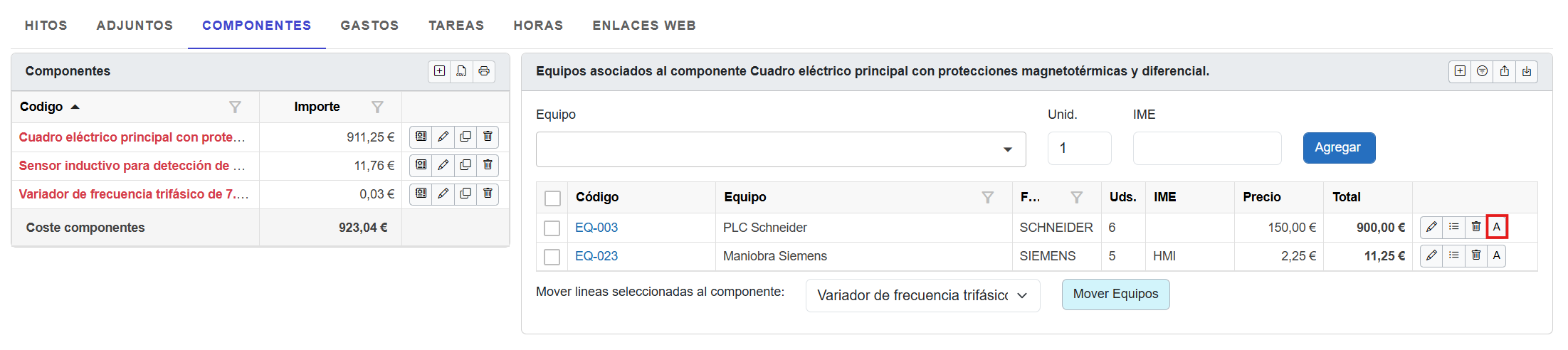Edit the EQ-003 equipment row with pencil
Viewport: 1568px width, 350px height.
pos(1431,227)
